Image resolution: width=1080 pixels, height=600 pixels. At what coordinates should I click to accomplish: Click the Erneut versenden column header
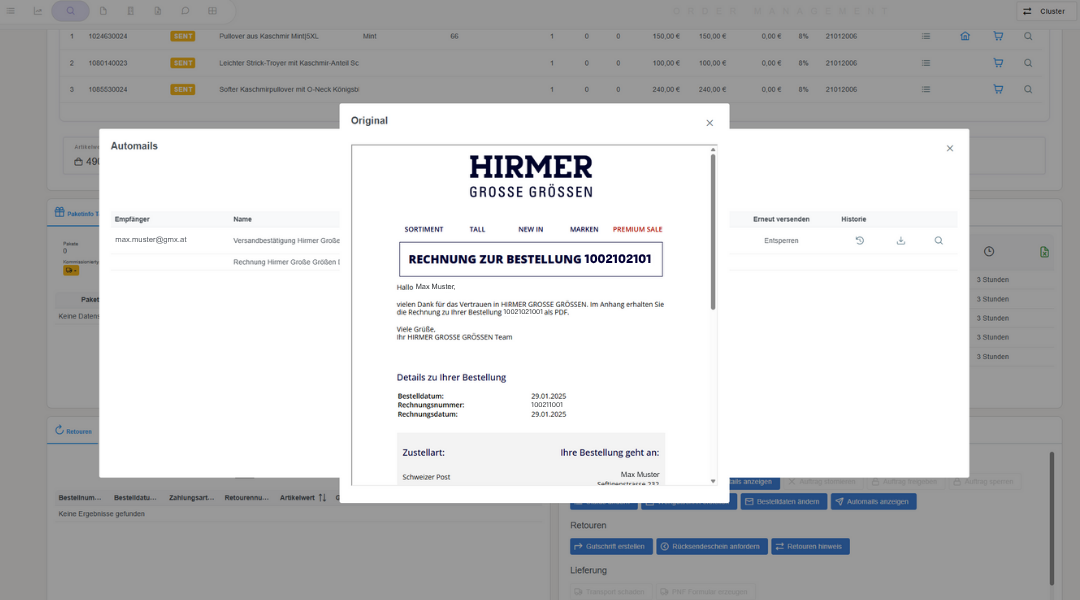781,219
